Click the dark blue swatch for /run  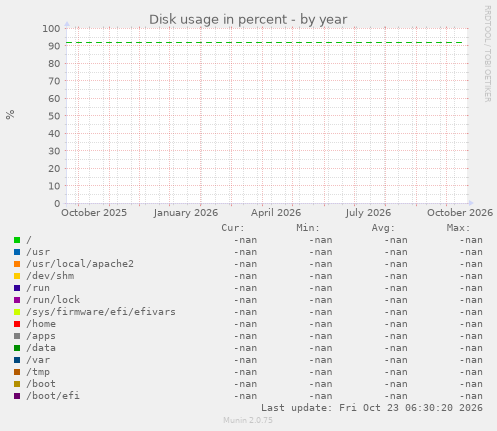(17, 288)
